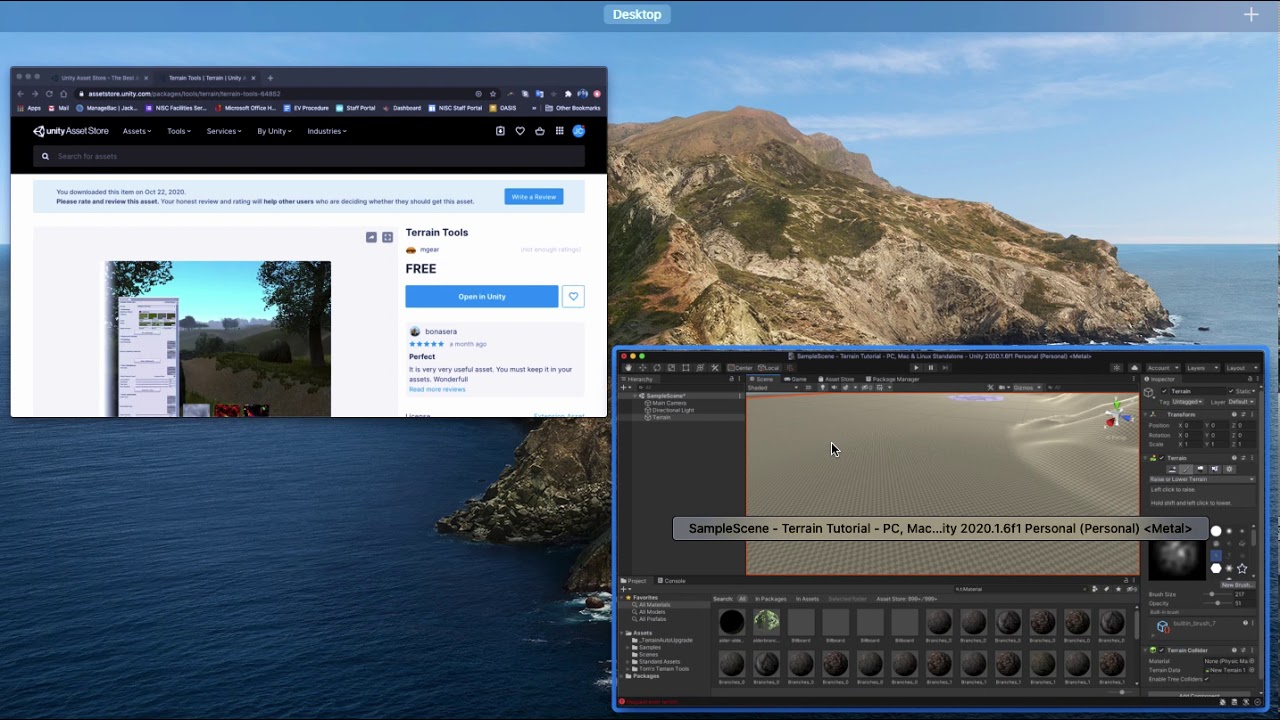Image resolution: width=1280 pixels, height=720 pixels.
Task: Open the Shaded draw mode dropdown
Action: coord(773,387)
